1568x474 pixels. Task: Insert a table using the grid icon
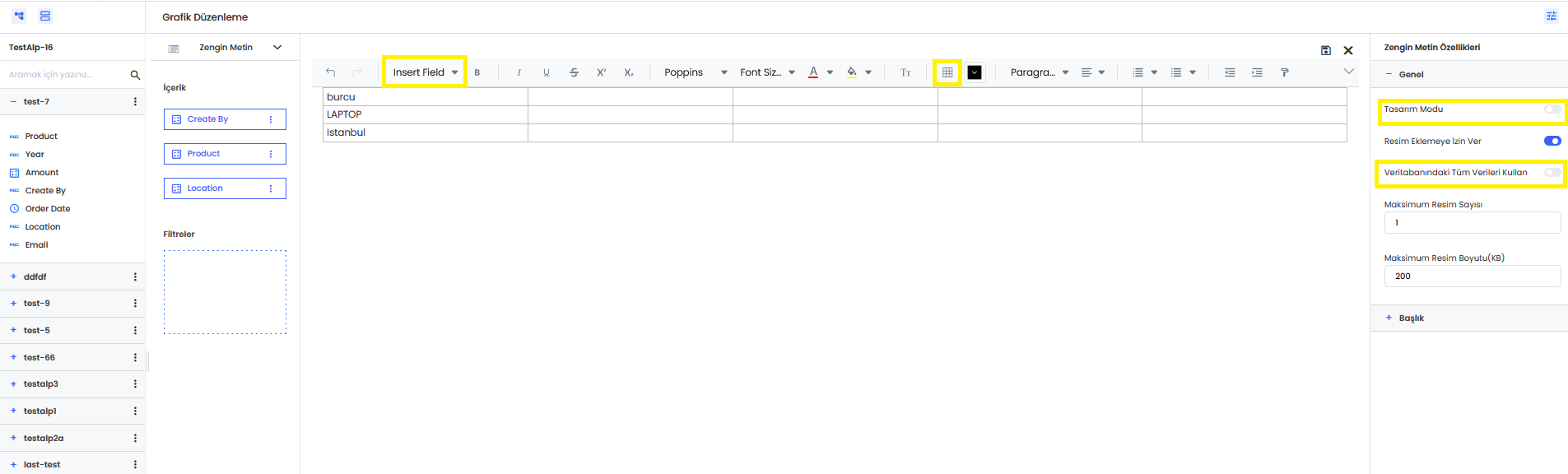click(947, 72)
